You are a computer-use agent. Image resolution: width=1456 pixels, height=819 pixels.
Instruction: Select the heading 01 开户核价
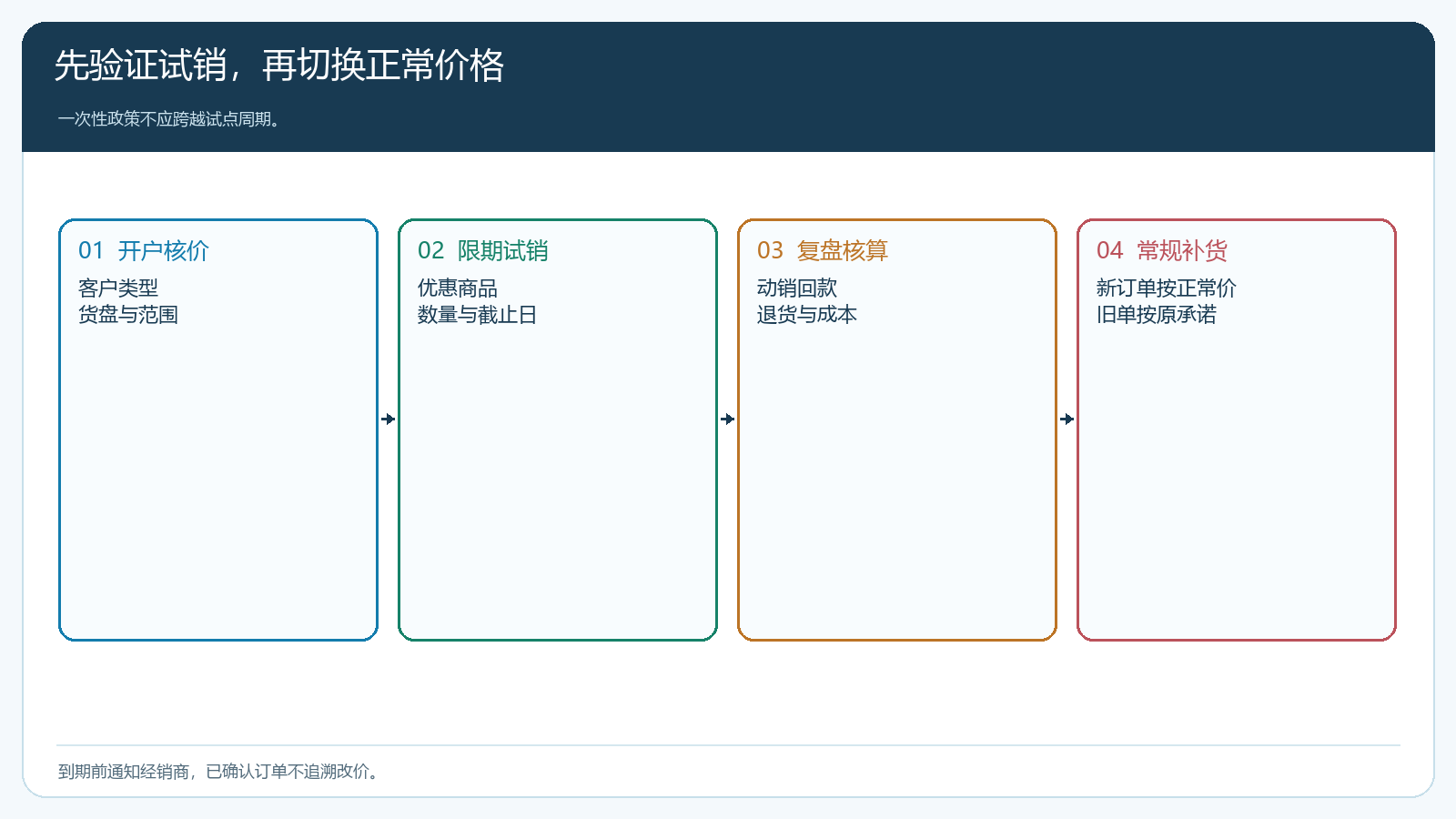[x=144, y=251]
